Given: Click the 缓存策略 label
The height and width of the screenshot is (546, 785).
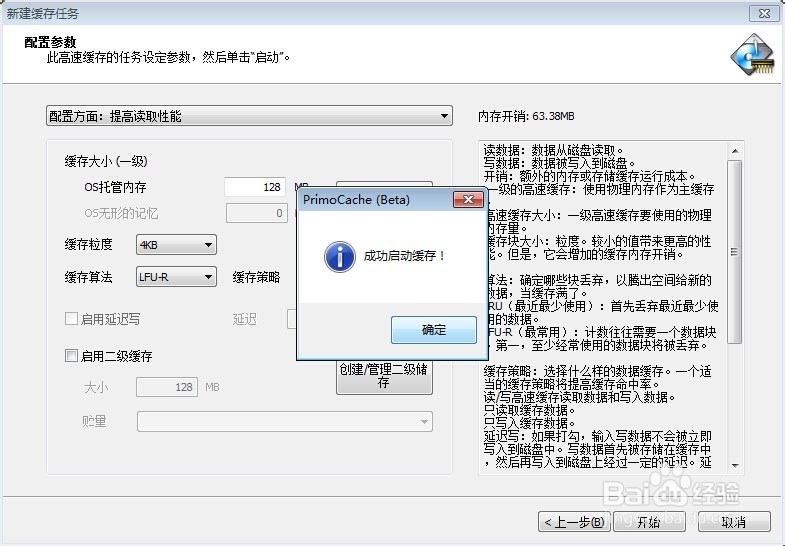Looking at the screenshot, I should coord(256,277).
